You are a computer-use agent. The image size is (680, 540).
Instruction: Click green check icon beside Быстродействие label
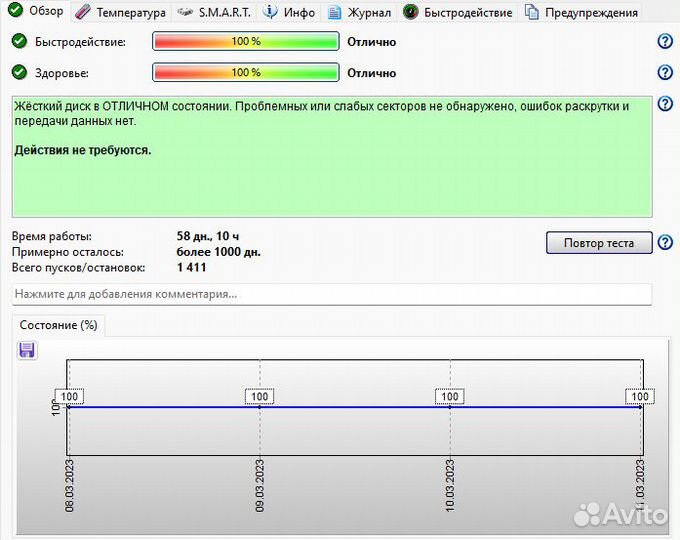(x=19, y=41)
